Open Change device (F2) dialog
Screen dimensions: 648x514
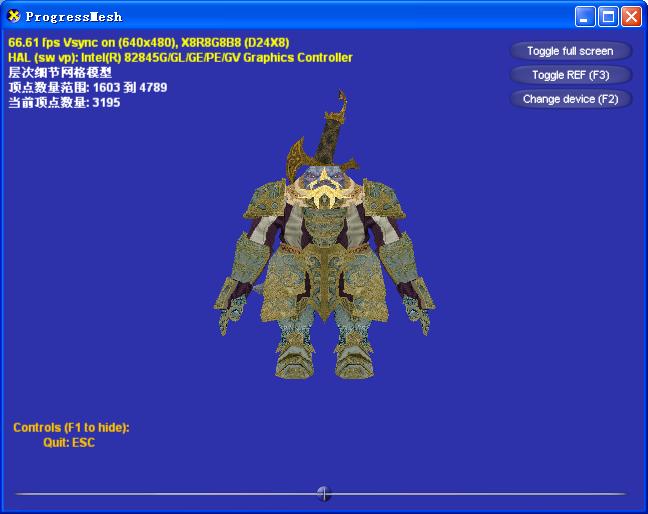click(x=571, y=99)
